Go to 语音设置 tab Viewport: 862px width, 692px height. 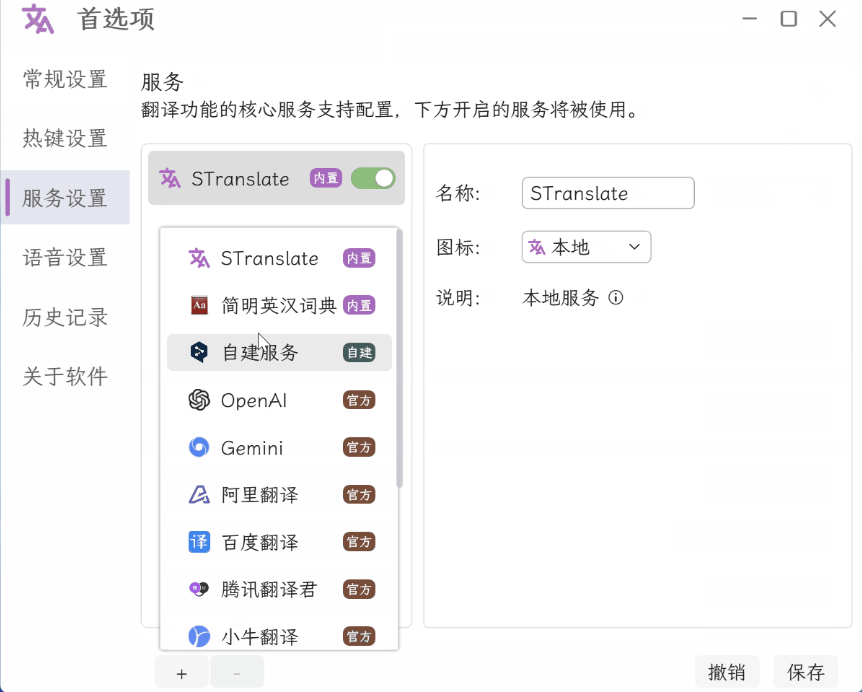coord(65,257)
